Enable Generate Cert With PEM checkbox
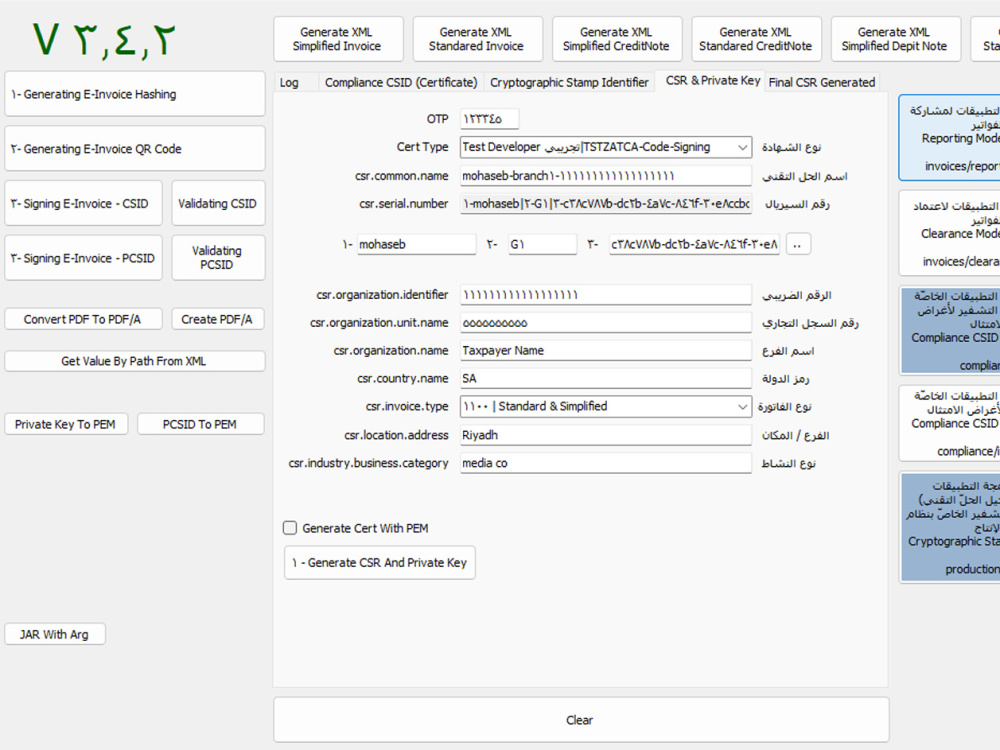1000x750 pixels. (290, 528)
